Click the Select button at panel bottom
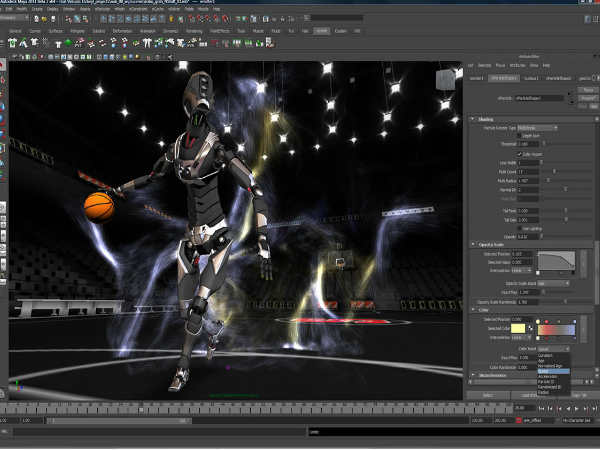600x450 pixels. (488, 395)
